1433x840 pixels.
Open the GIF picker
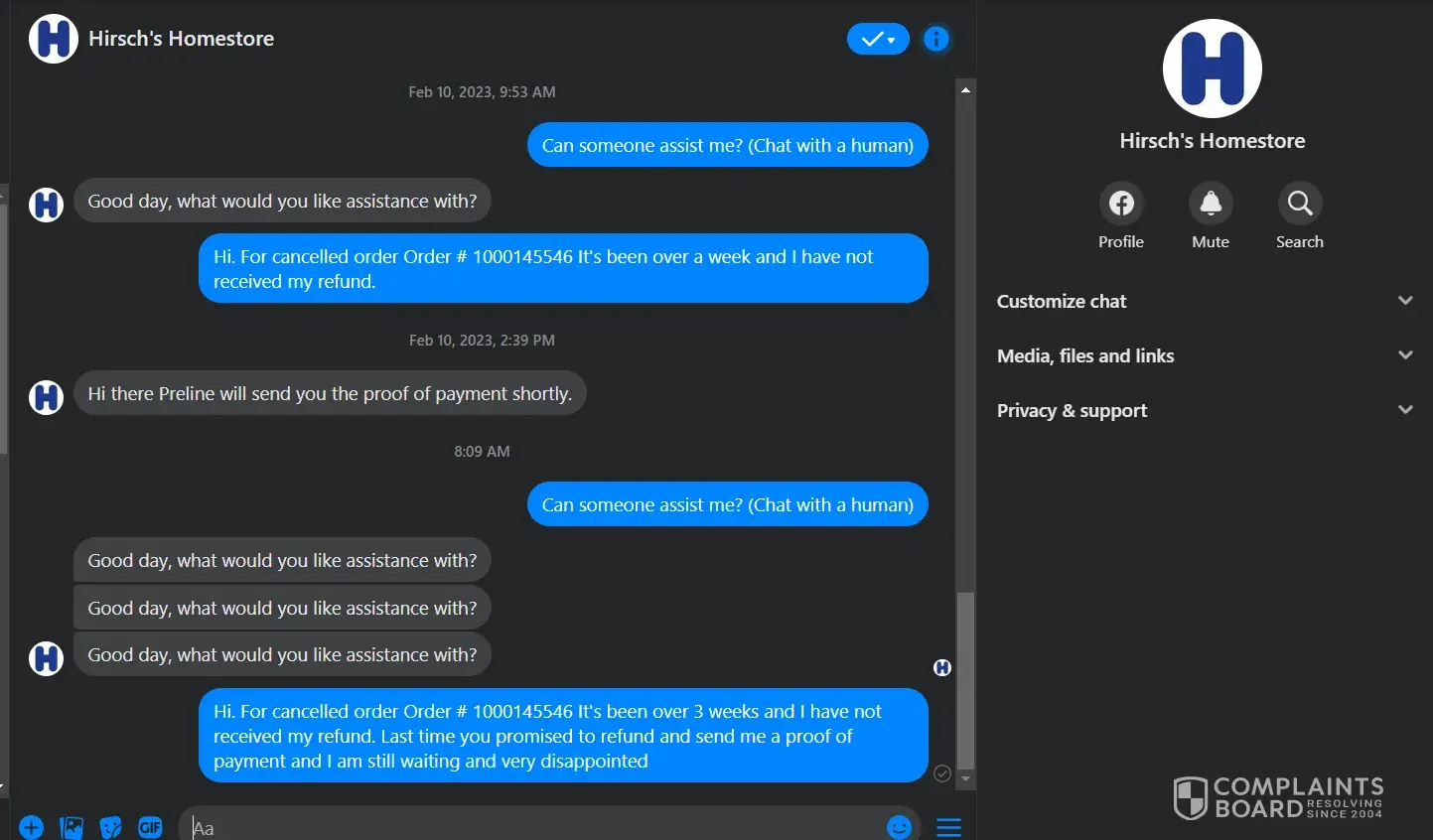[x=150, y=827]
